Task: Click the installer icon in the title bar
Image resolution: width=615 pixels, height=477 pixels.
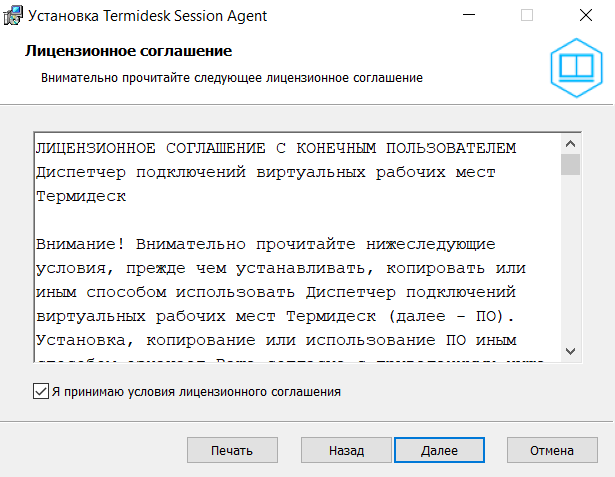Action: 14,15
